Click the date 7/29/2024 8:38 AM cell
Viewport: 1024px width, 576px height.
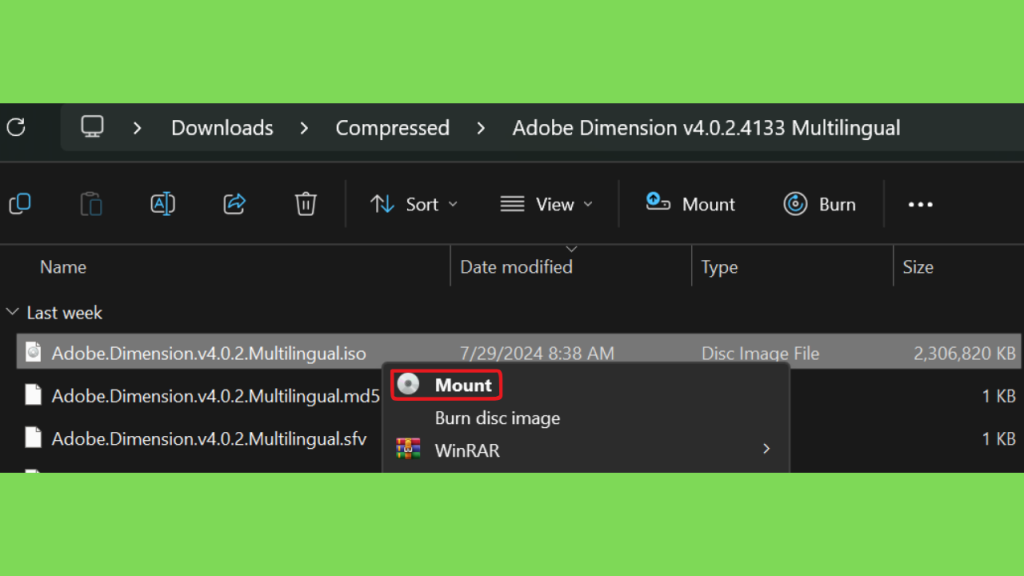537,353
